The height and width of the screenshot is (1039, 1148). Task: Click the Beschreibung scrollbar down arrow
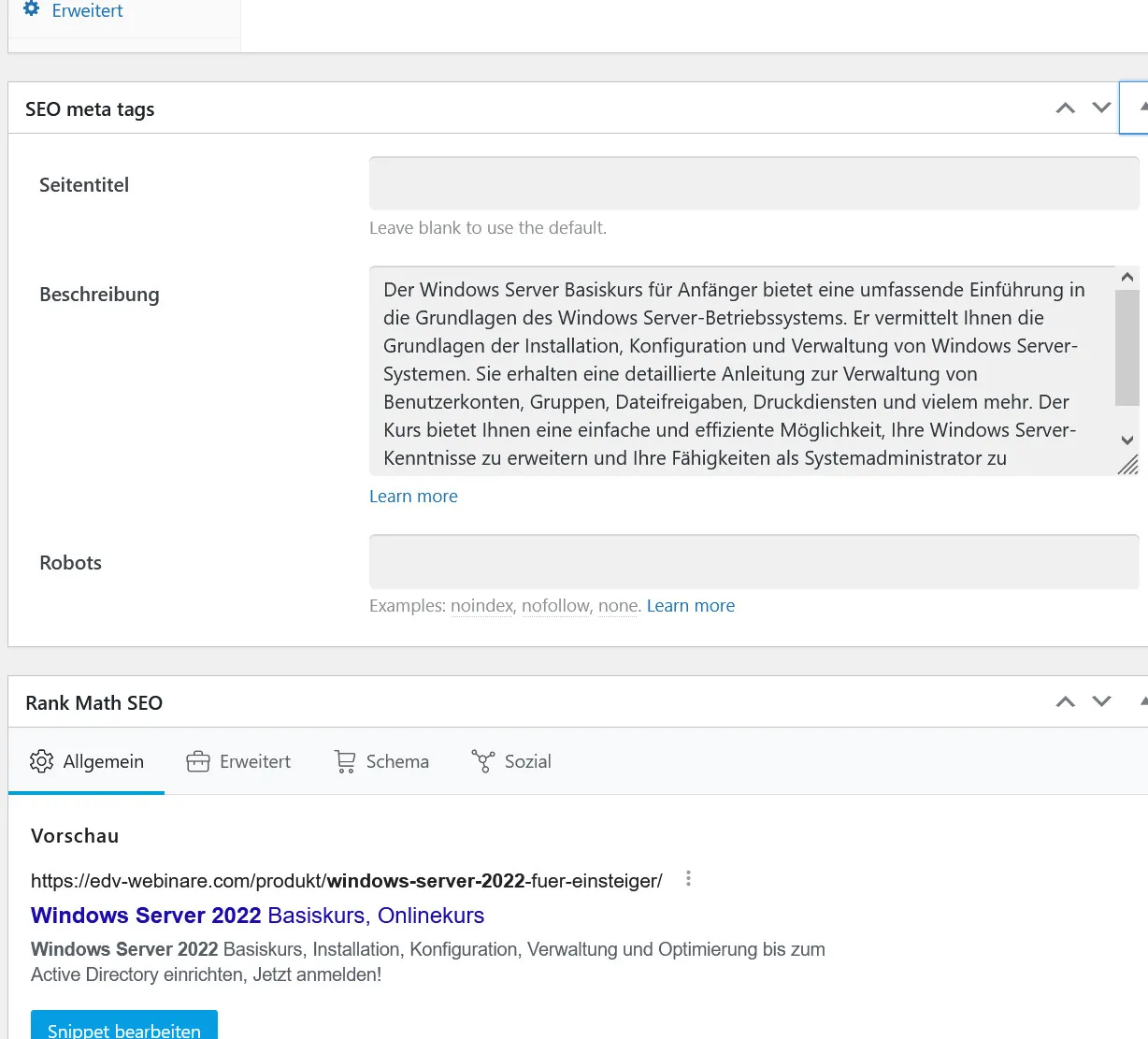pos(1127,440)
